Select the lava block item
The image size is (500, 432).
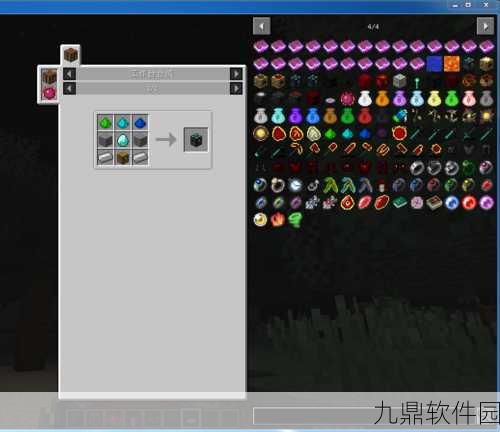(452, 64)
